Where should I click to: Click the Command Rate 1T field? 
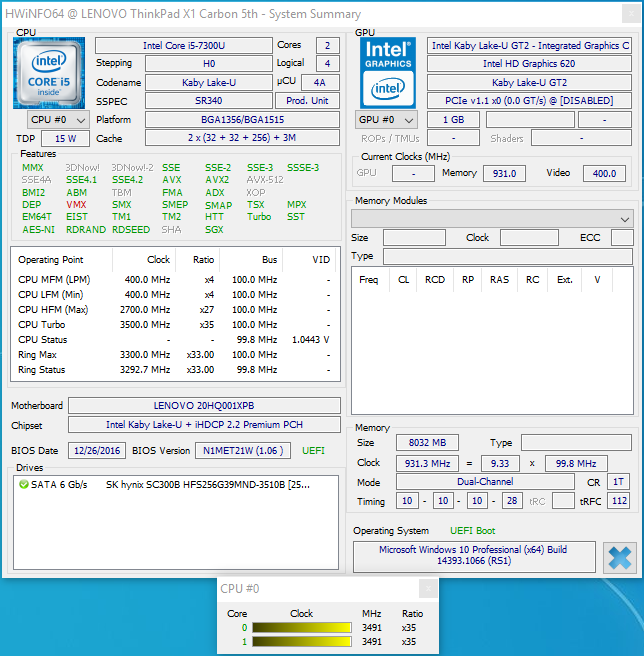618,482
